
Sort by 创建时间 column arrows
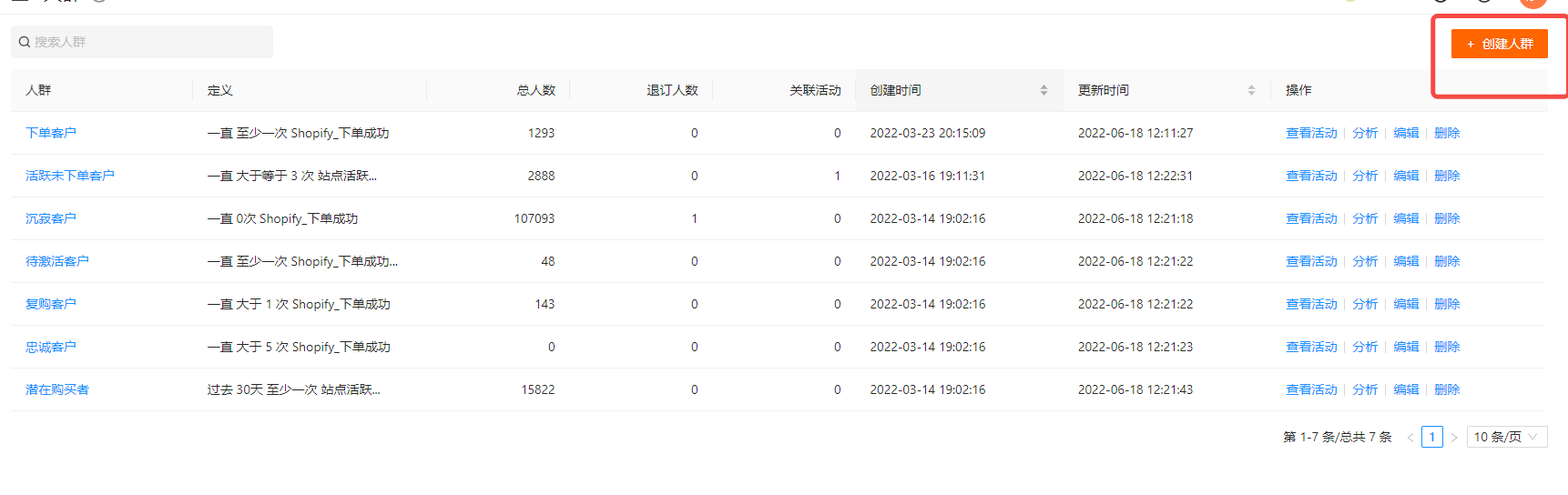click(1044, 90)
